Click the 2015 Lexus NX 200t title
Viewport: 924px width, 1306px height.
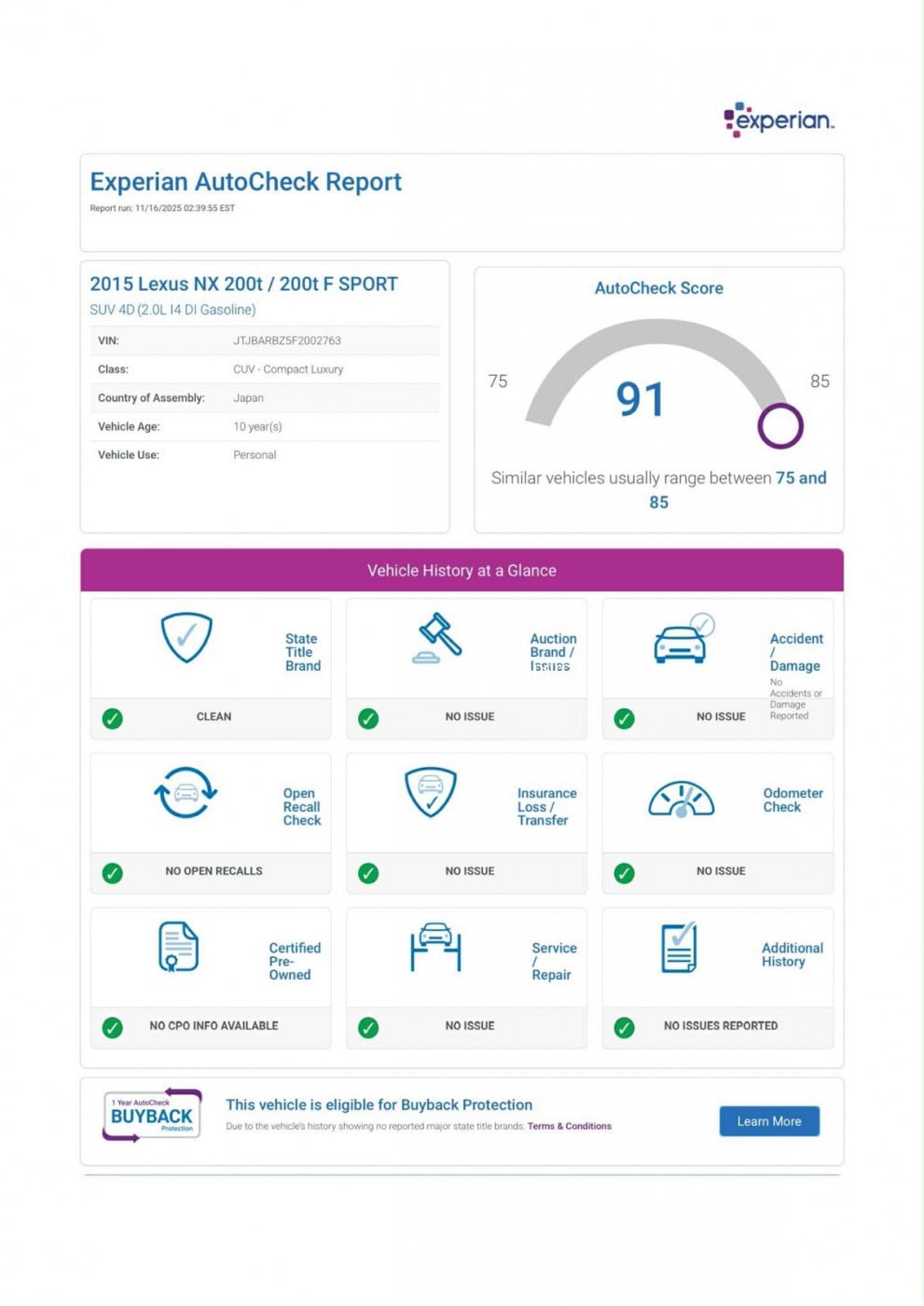pyautogui.click(x=243, y=285)
